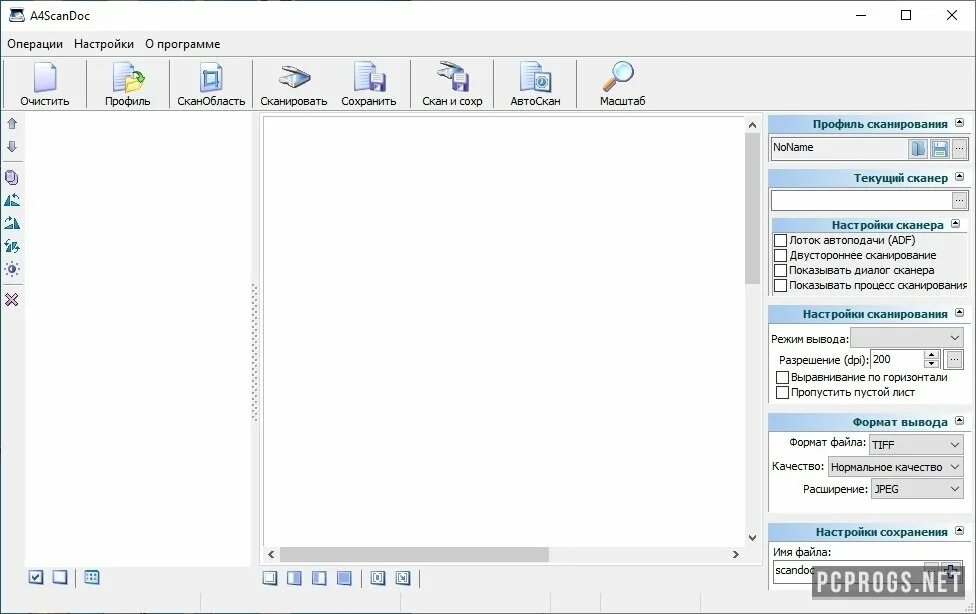
Task: Click the flip/rotate 180 icon
Action: [x=12, y=246]
